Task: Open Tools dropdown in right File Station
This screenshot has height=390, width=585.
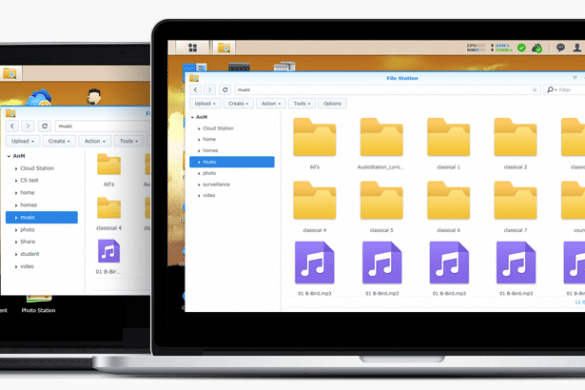Action: pyautogui.click(x=302, y=103)
